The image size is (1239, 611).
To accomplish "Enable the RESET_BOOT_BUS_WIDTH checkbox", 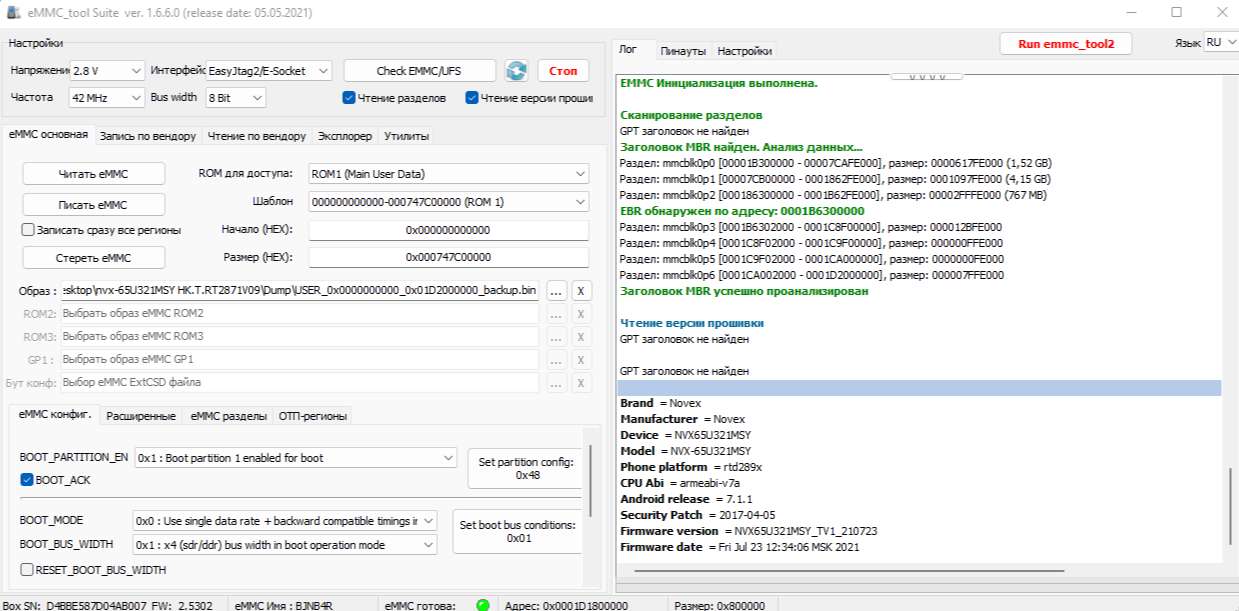I will (x=27, y=570).
